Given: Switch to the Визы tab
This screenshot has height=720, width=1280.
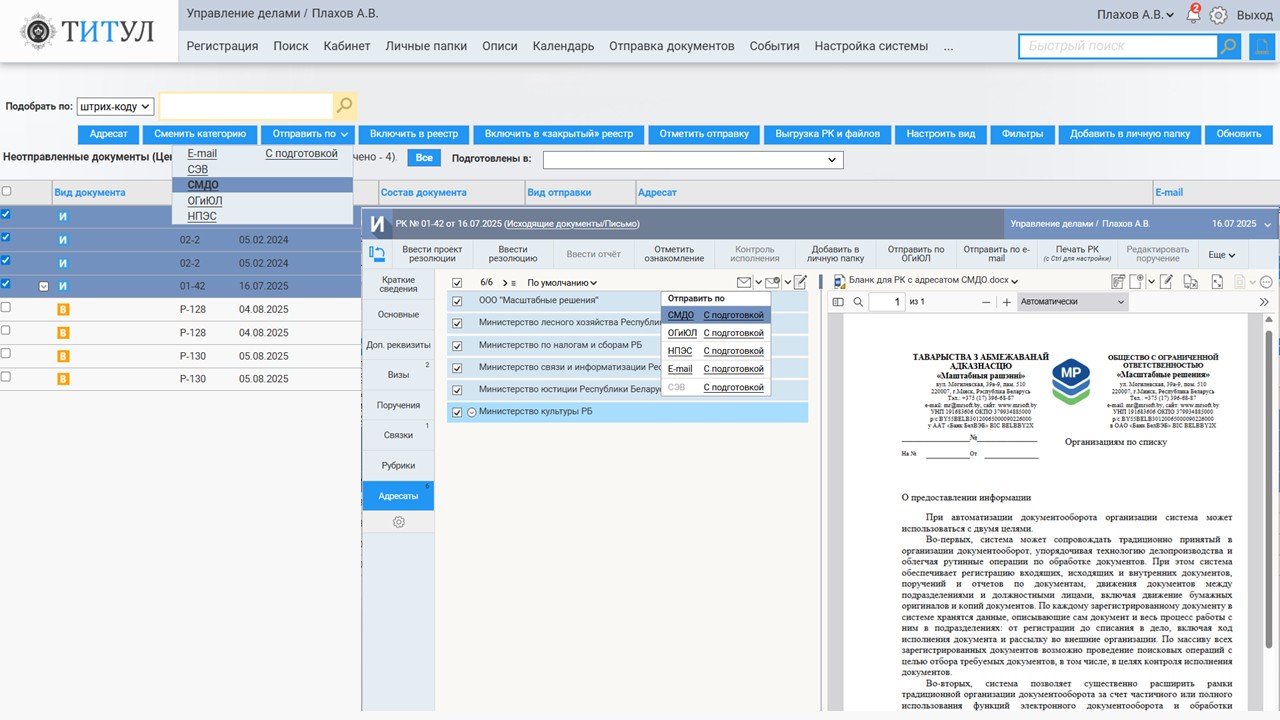Looking at the screenshot, I should (398, 374).
